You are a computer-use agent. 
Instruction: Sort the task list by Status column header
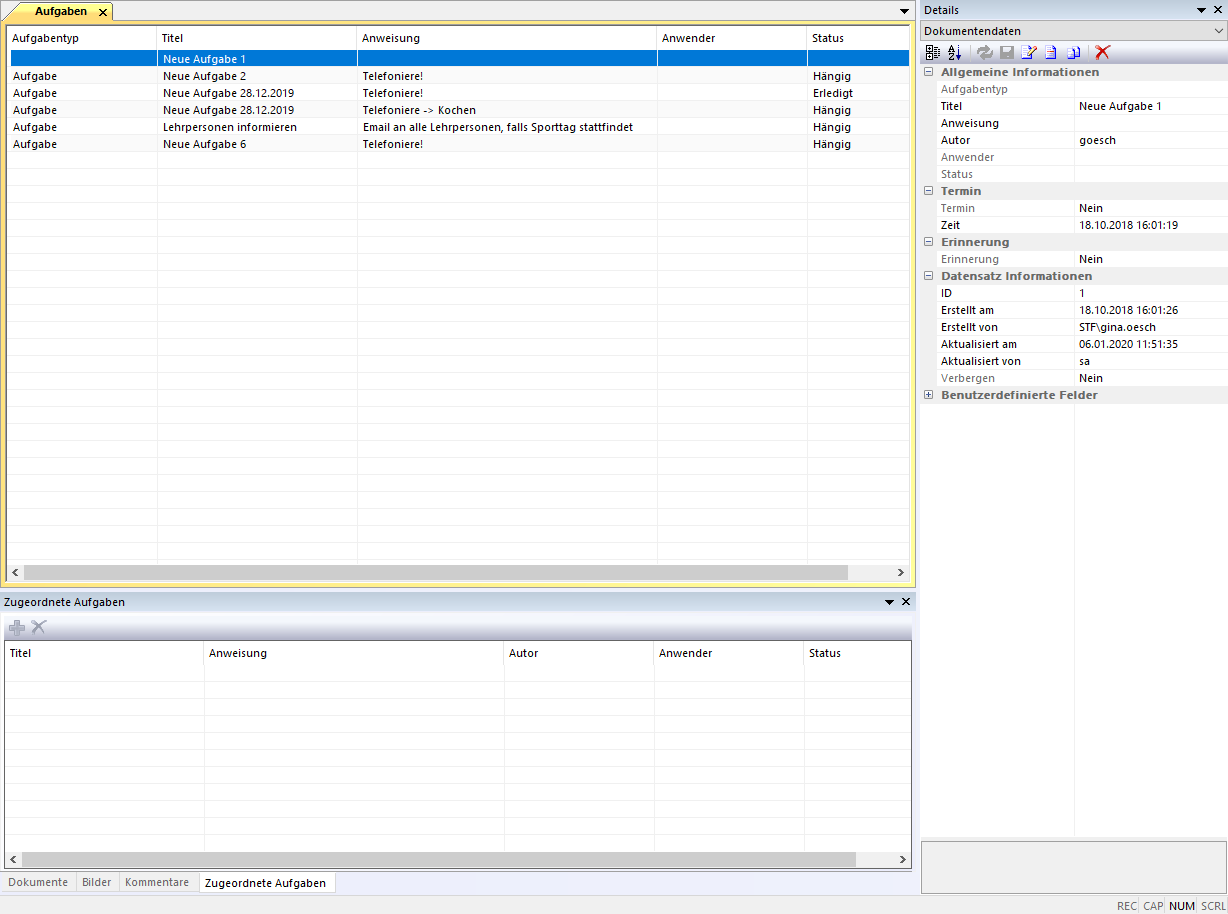tap(827, 38)
